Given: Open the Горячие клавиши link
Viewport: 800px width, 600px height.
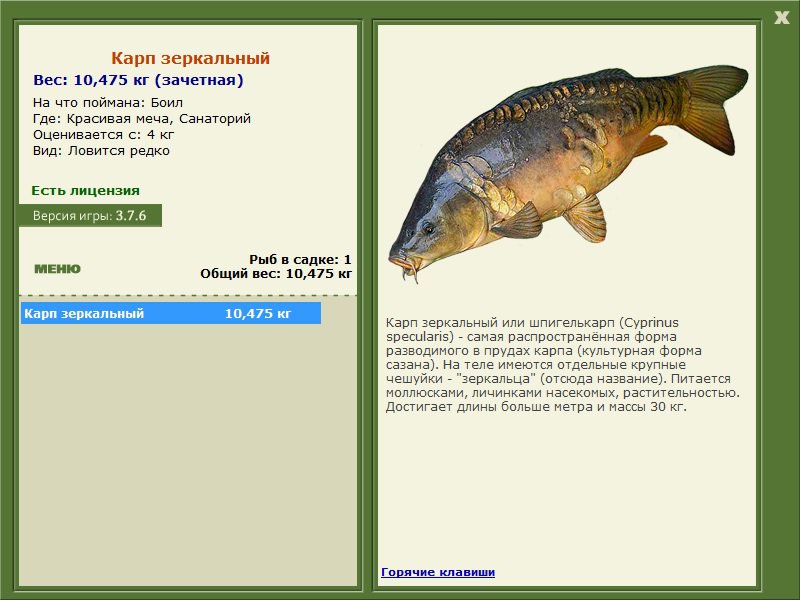Looking at the screenshot, I should click(438, 573).
